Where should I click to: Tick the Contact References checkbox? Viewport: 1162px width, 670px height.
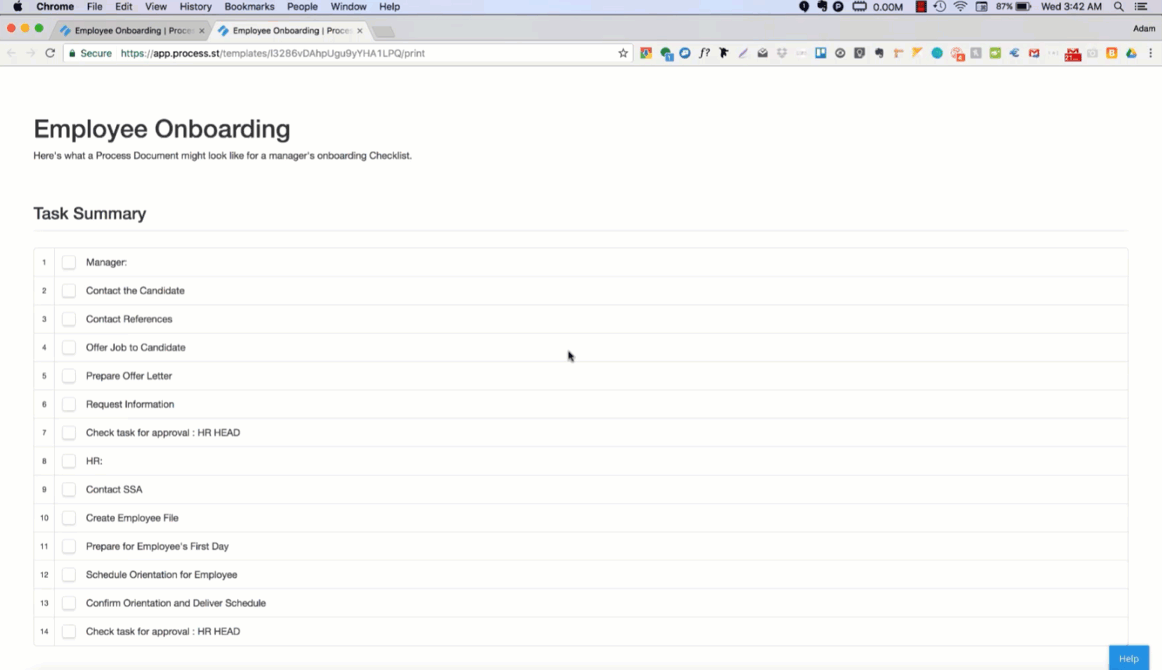pos(69,319)
